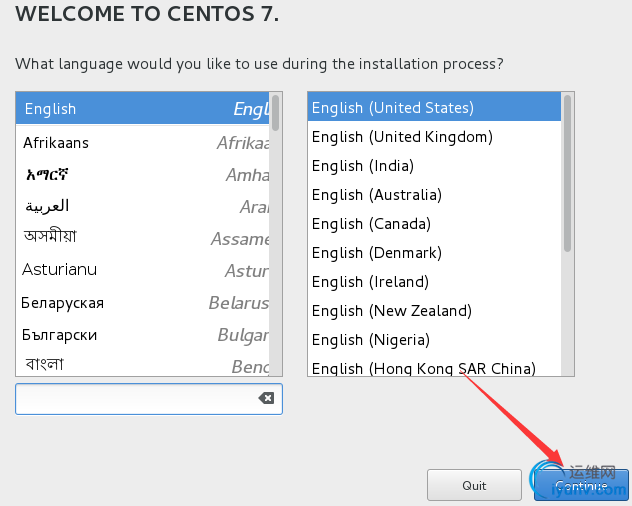The height and width of the screenshot is (506, 632).
Task: Pick English (Denmark) locale
Action: coord(434,253)
